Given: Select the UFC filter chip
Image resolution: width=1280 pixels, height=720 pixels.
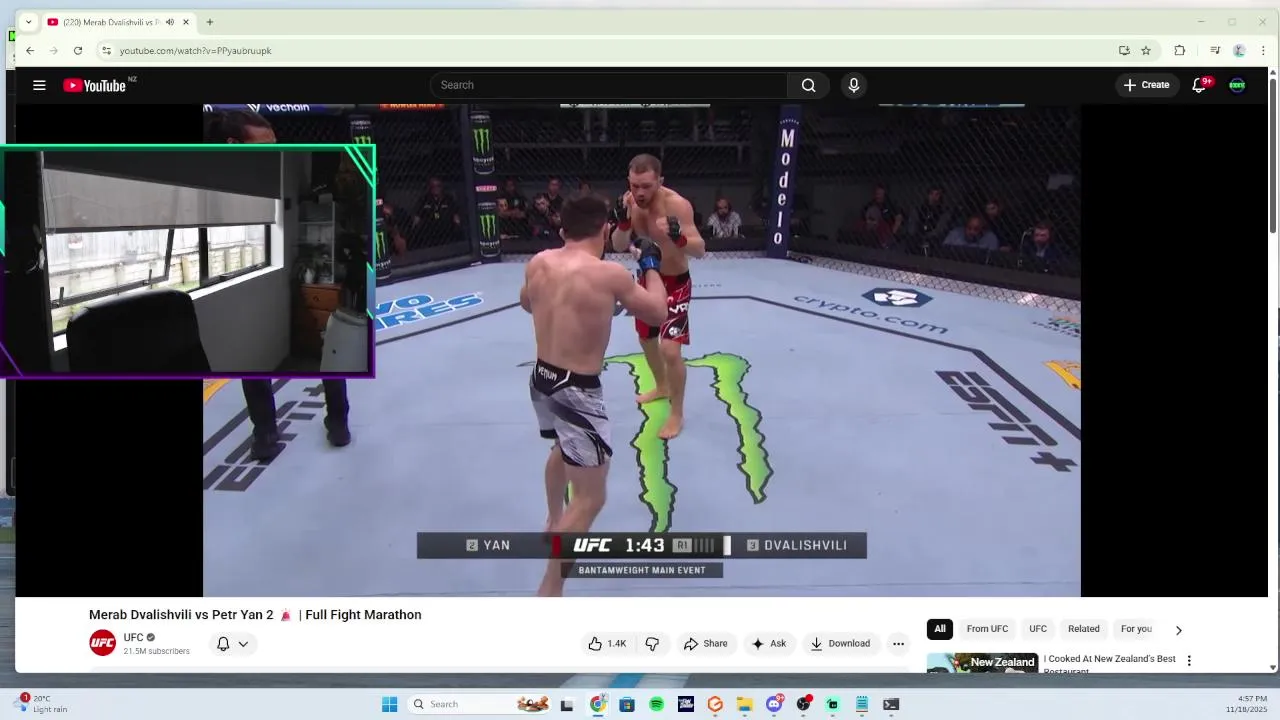Looking at the screenshot, I should click(1038, 629).
